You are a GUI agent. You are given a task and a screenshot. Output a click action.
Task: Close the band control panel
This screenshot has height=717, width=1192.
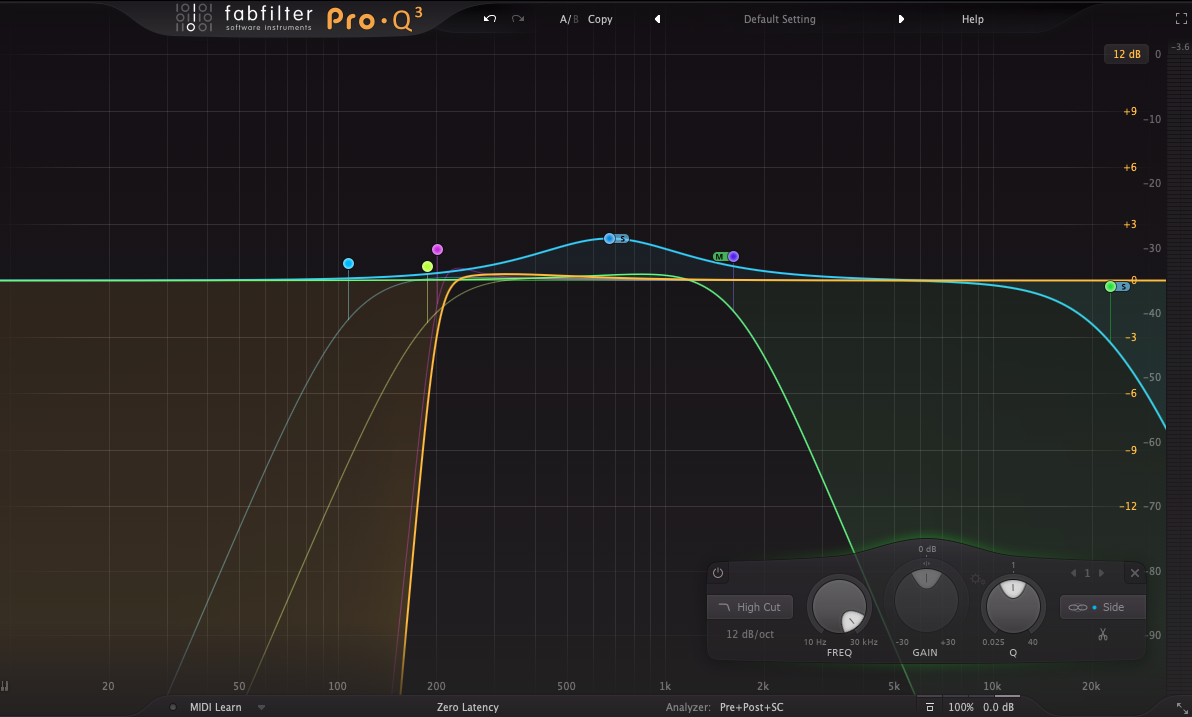(1134, 573)
